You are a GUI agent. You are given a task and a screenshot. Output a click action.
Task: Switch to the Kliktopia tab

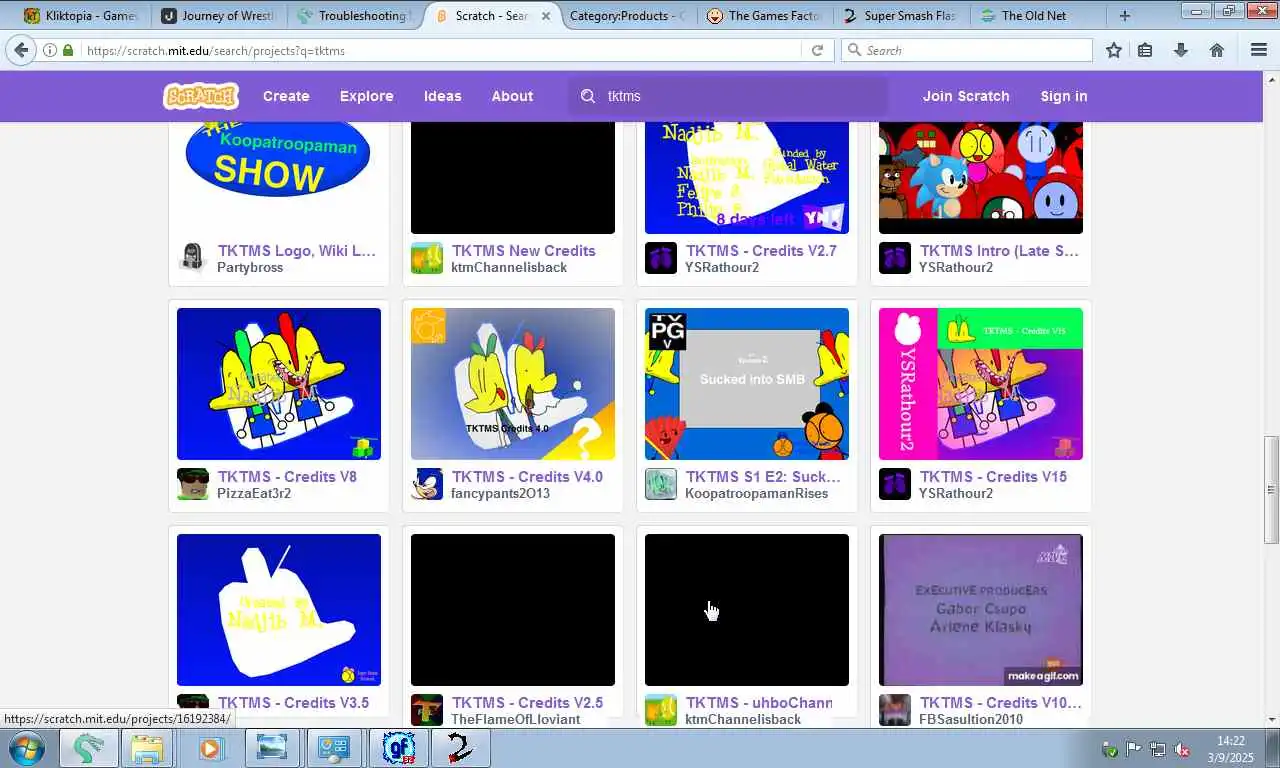coord(84,15)
